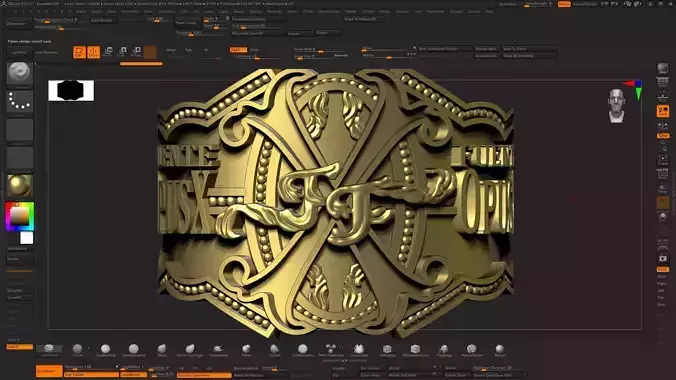Pick the CurveTube brush
Image resolution: width=676 pixels, height=380 pixels.
(359, 350)
